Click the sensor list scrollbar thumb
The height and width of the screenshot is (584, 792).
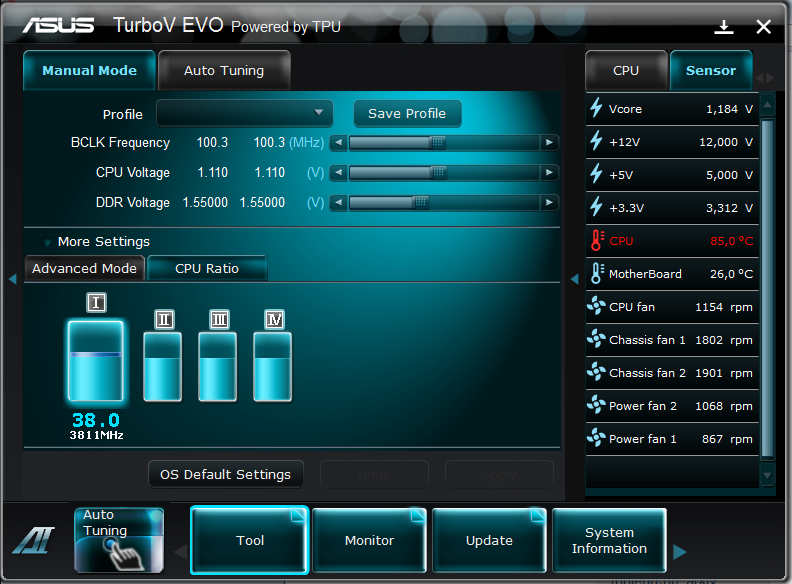coord(767,289)
